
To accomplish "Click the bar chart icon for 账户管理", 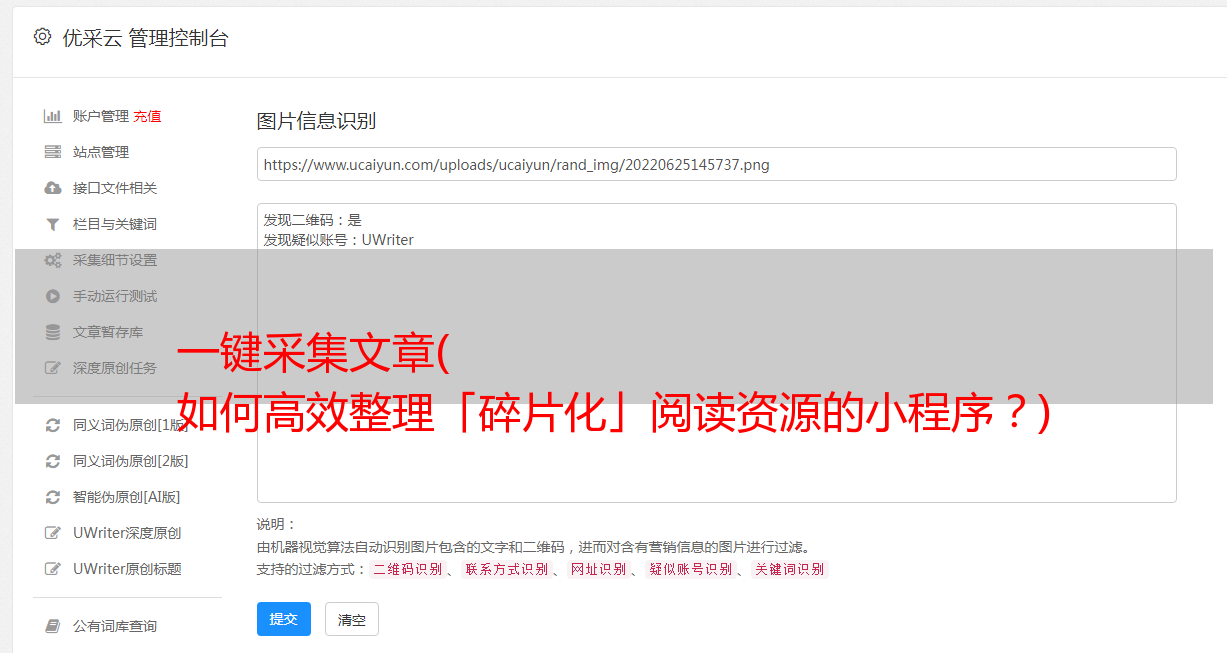I will point(53,116).
